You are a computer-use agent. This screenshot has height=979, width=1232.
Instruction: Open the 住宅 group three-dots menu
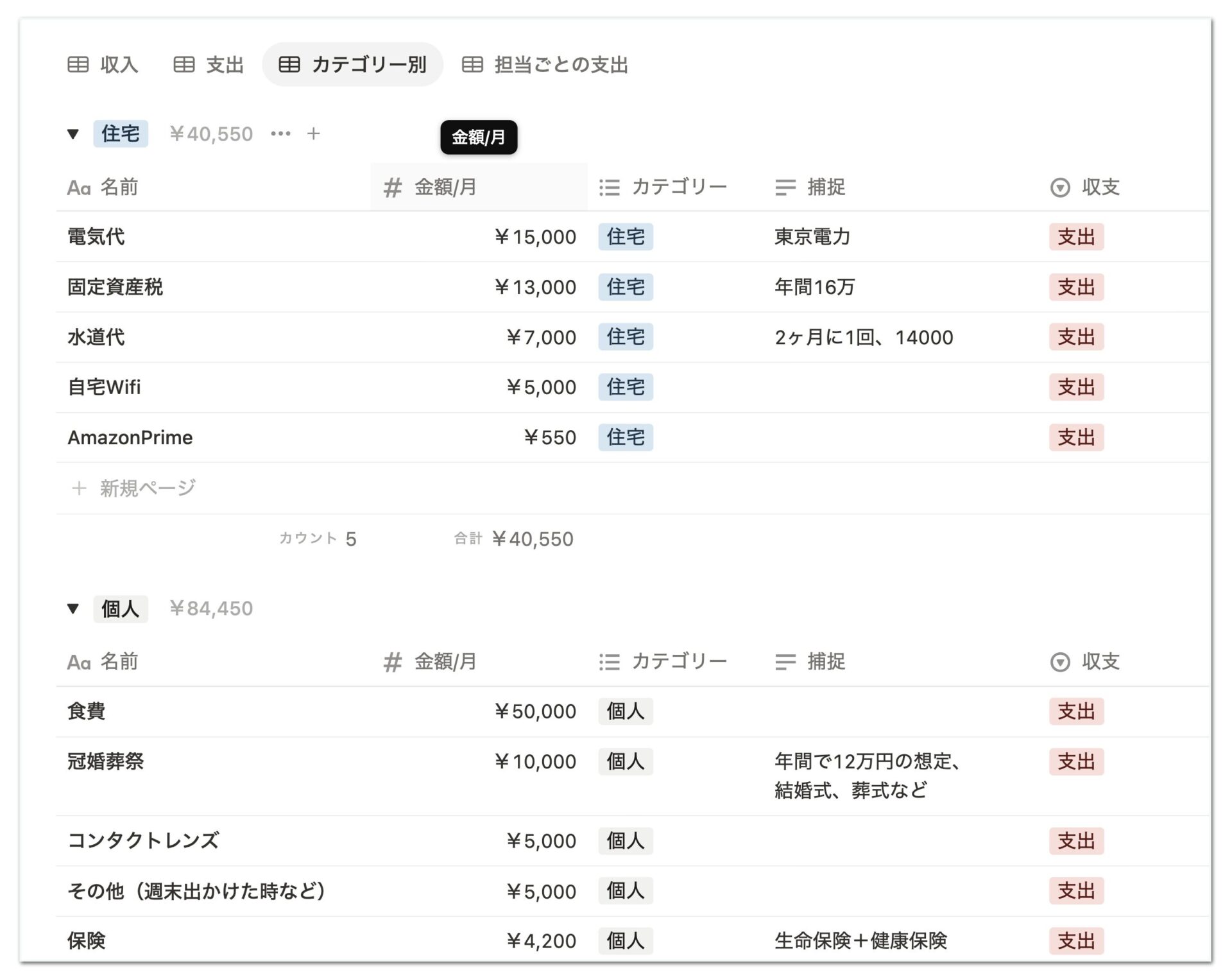[280, 134]
